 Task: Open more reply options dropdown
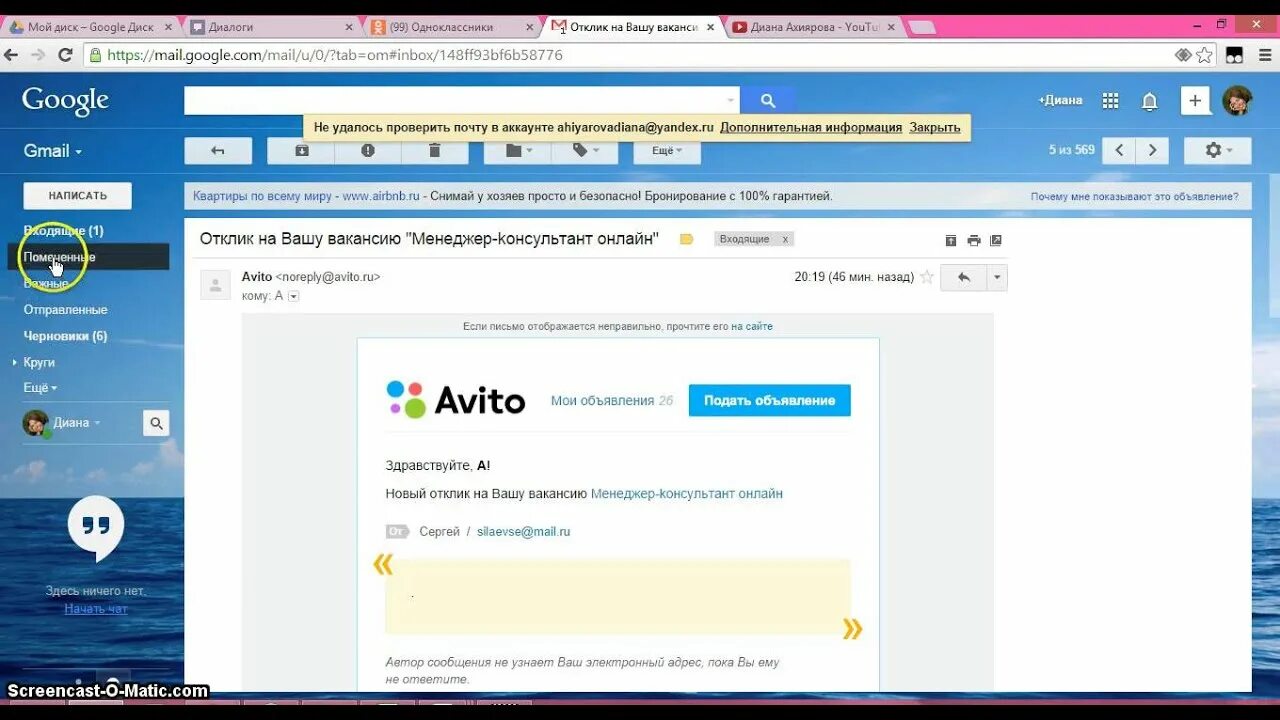pos(997,277)
